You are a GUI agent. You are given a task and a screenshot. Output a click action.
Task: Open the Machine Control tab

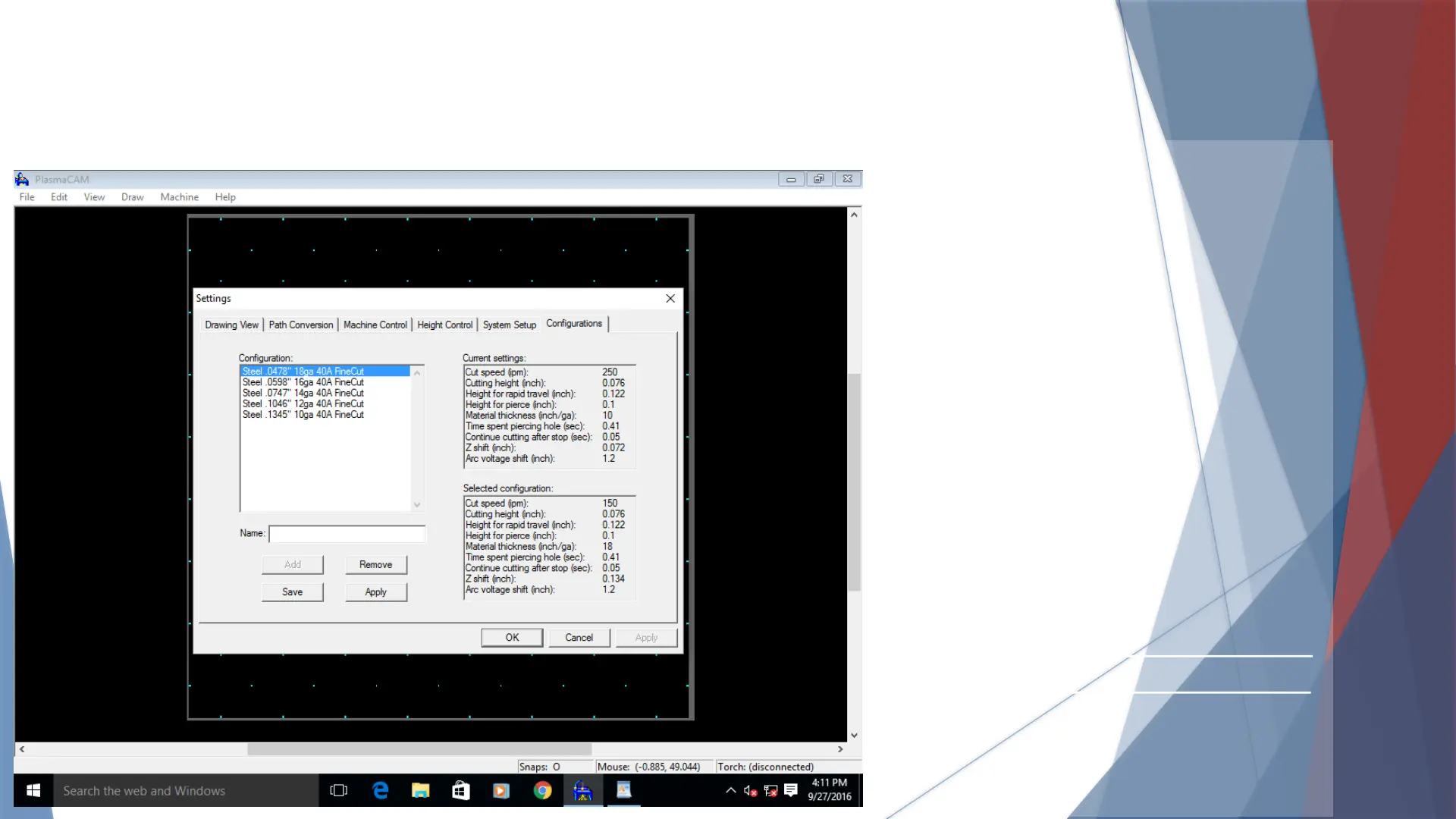click(x=375, y=325)
